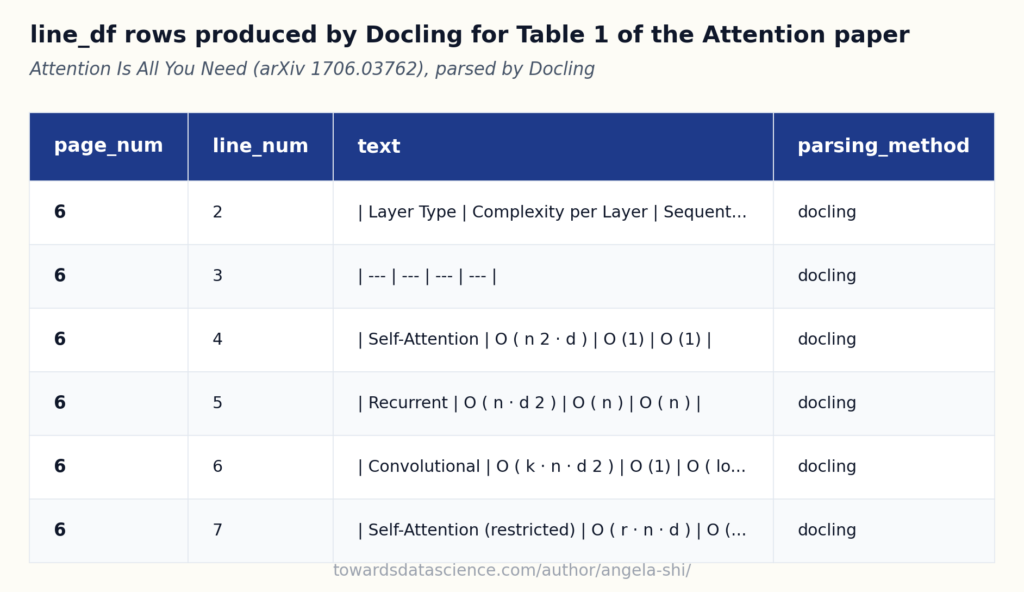
Task: Select the markdown separator row text
Action: pos(427,276)
